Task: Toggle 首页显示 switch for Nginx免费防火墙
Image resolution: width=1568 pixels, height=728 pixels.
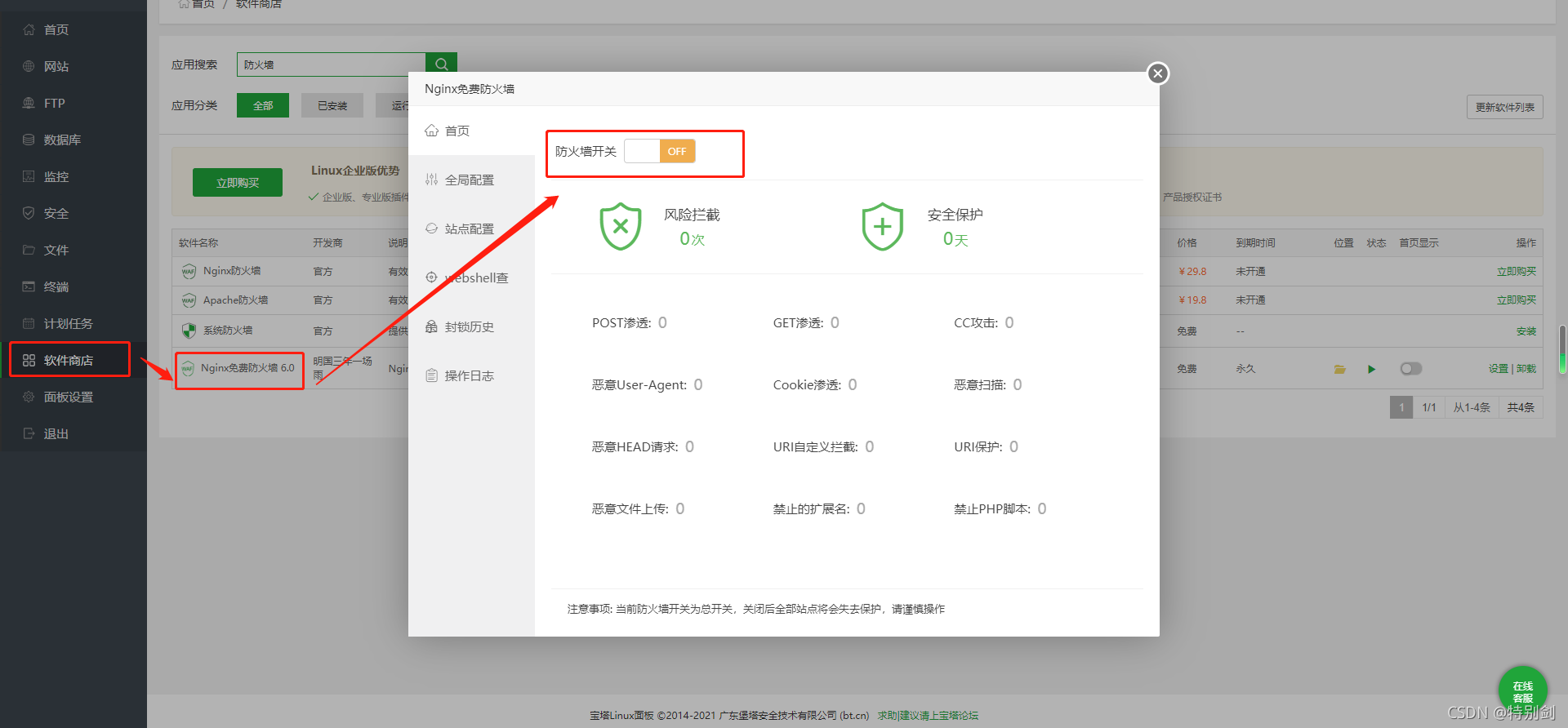Action: pyautogui.click(x=1410, y=369)
